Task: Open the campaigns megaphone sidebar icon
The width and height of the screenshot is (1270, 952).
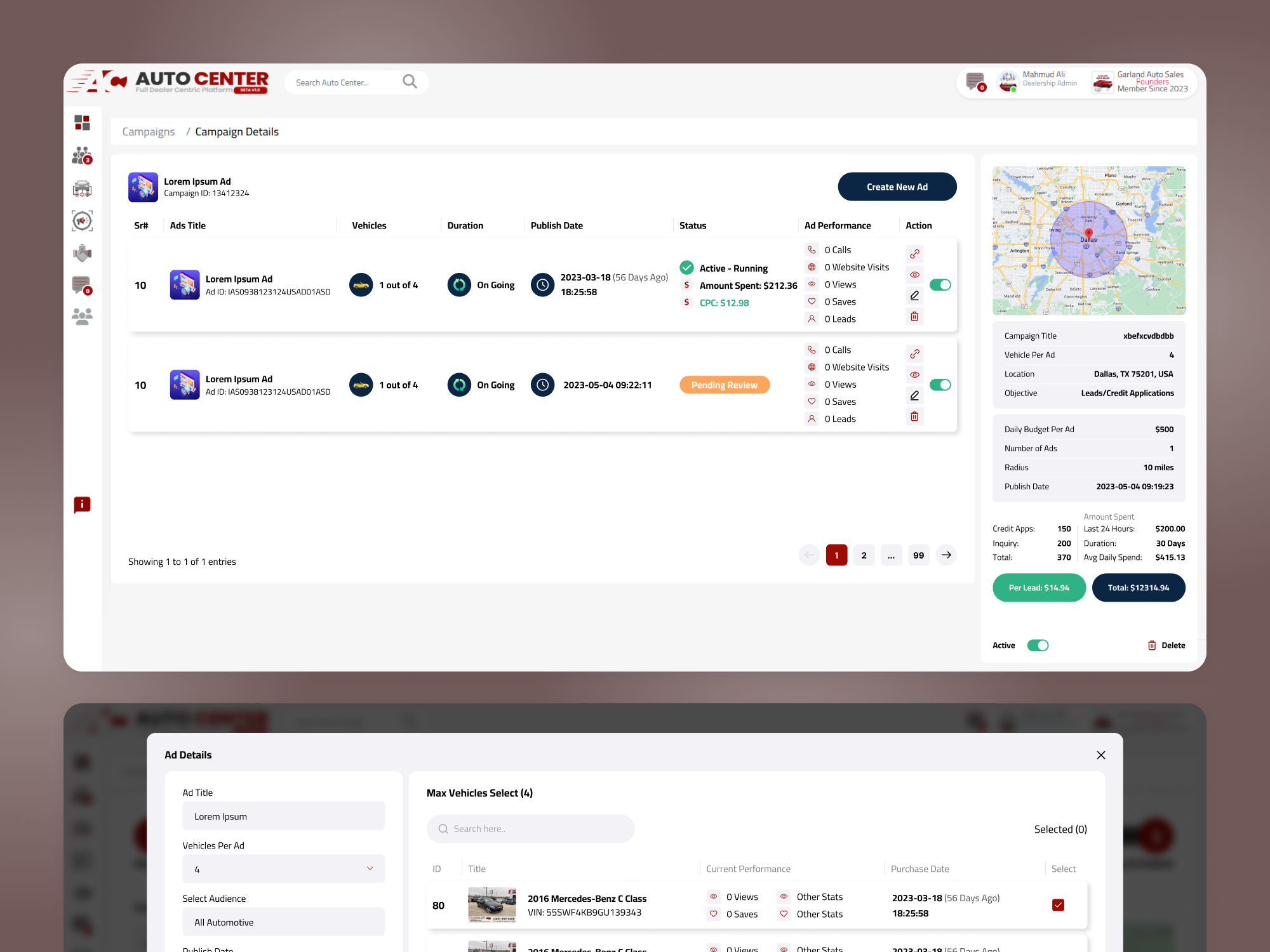Action: tap(82, 221)
